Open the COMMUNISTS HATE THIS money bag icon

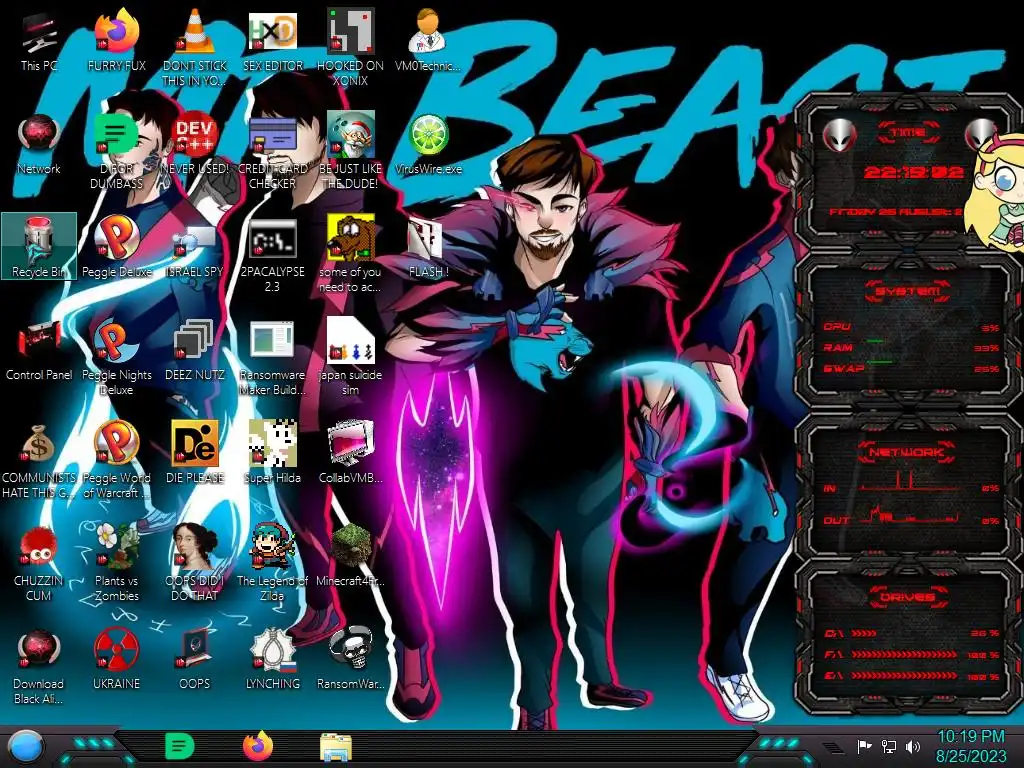pos(39,460)
